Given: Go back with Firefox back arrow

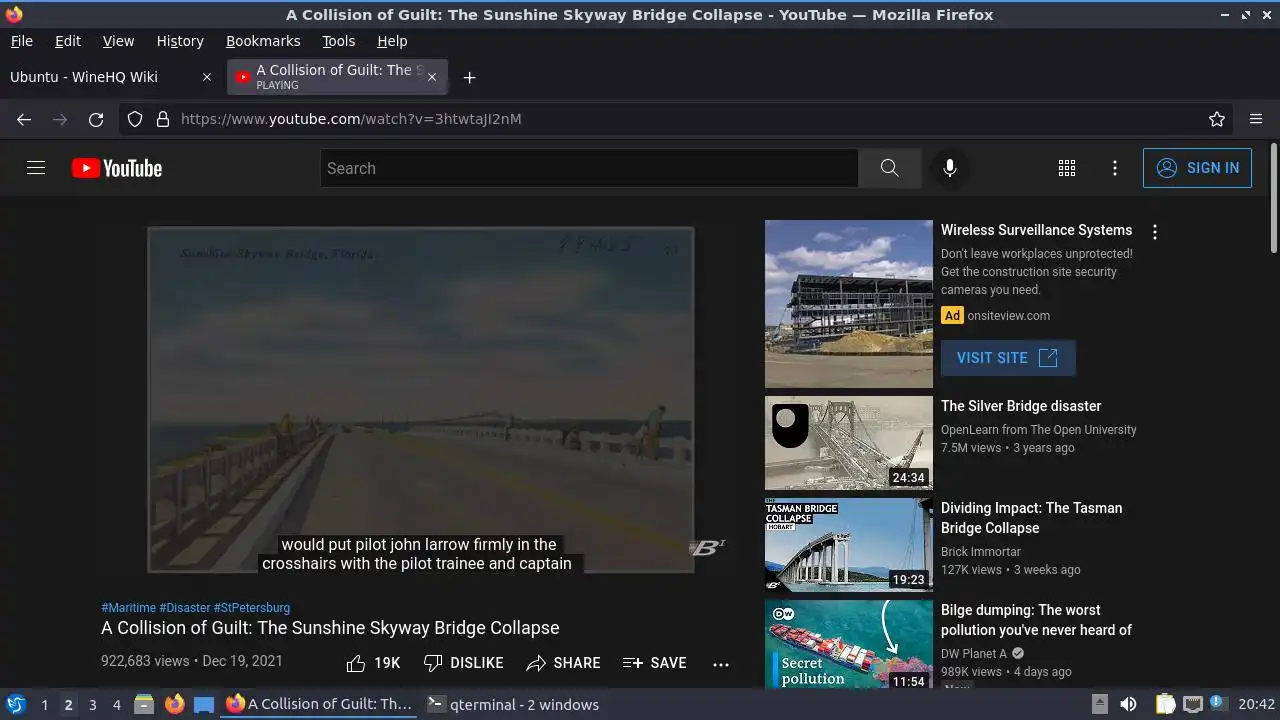Looking at the screenshot, I should (24, 119).
